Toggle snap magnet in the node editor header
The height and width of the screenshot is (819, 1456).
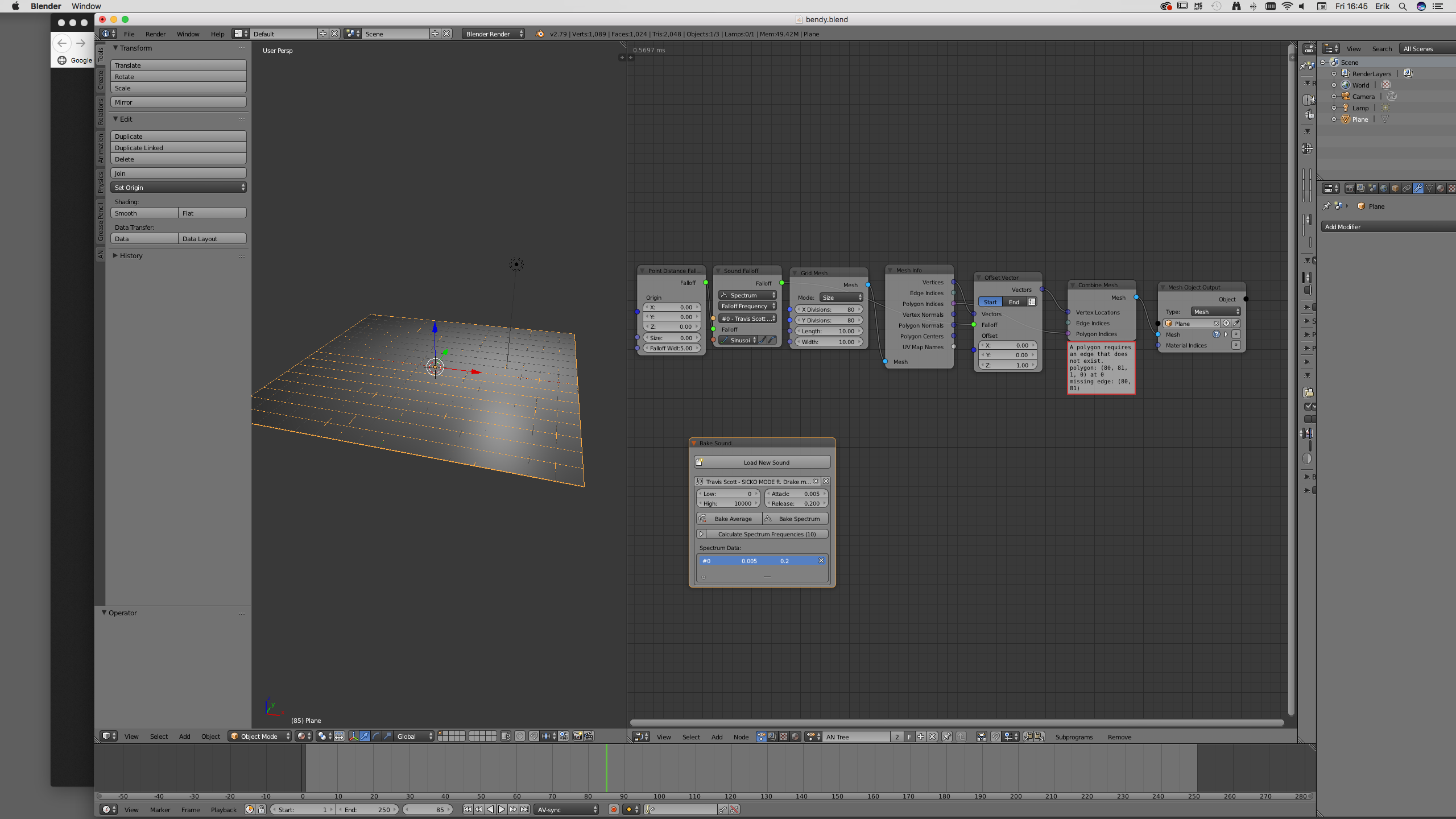pyautogui.click(x=995, y=737)
